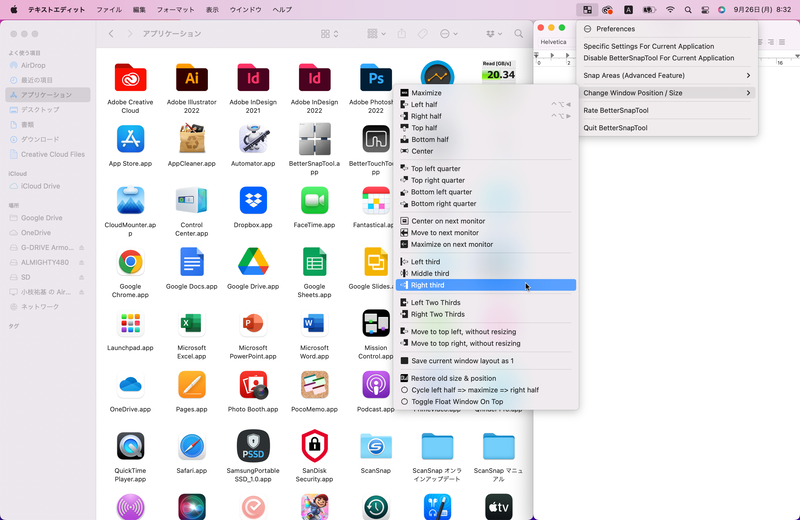The image size is (800, 520).
Task: Open Microsoft Excel.app icon
Action: 192,323
